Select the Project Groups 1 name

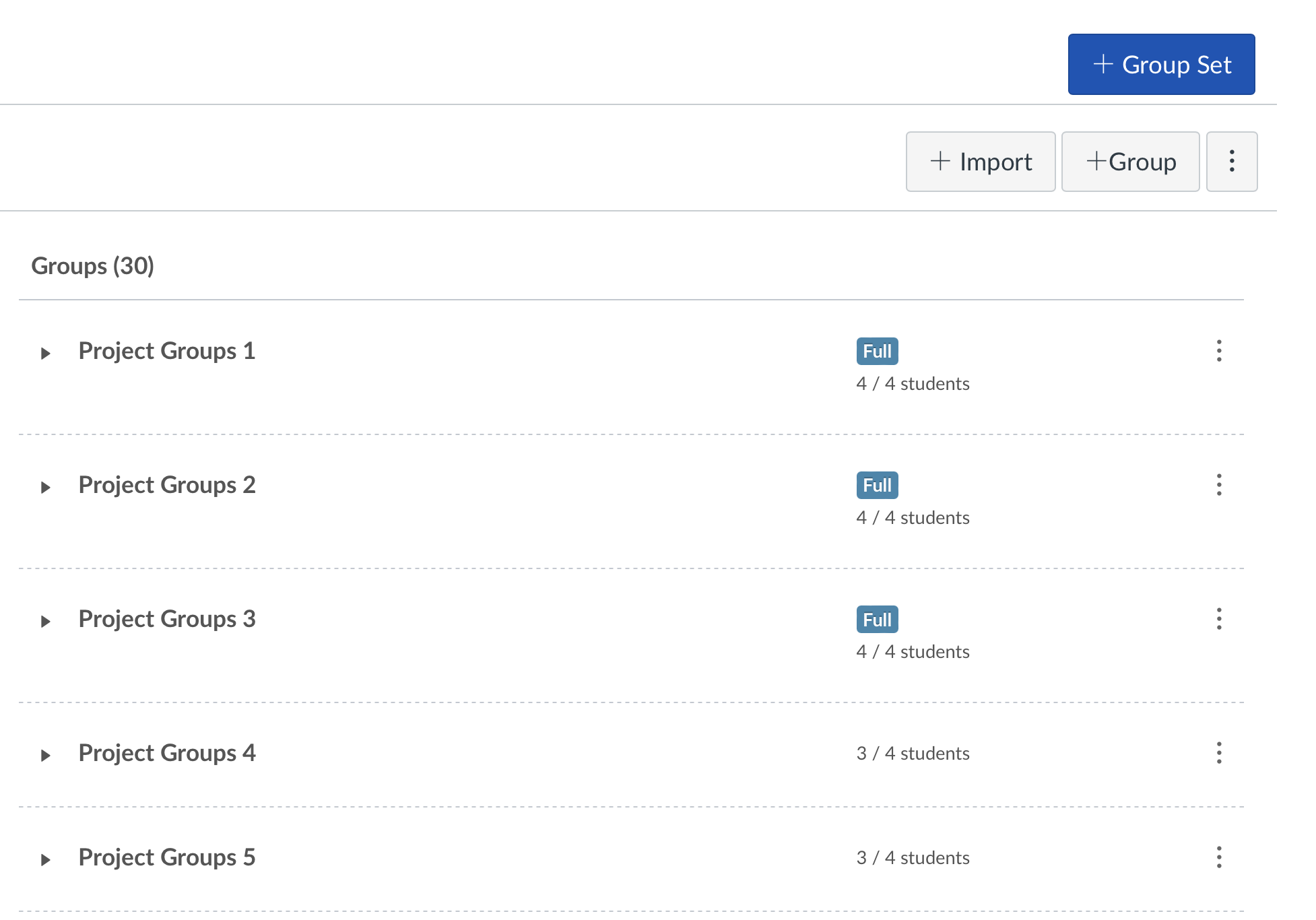tap(167, 351)
